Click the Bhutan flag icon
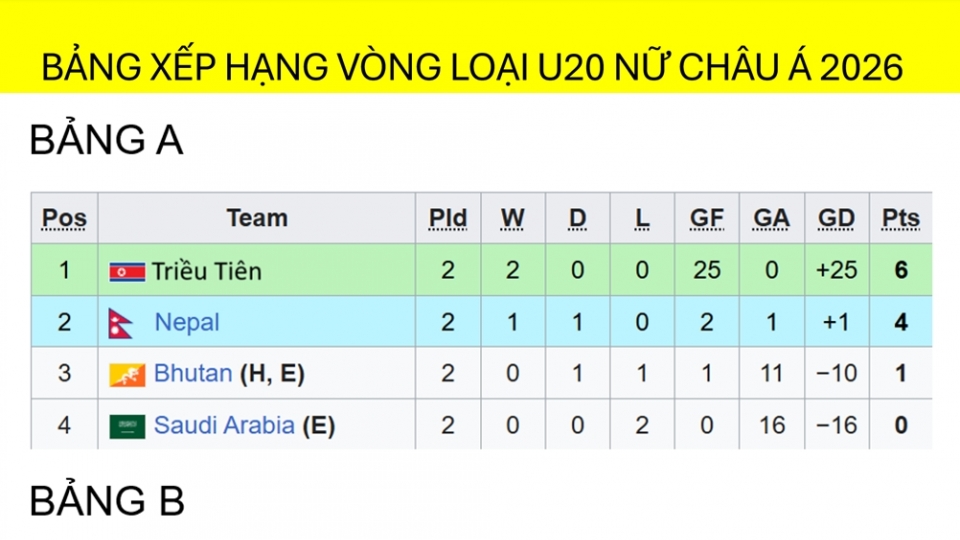Screen dimensions: 960x540 pos(127,375)
